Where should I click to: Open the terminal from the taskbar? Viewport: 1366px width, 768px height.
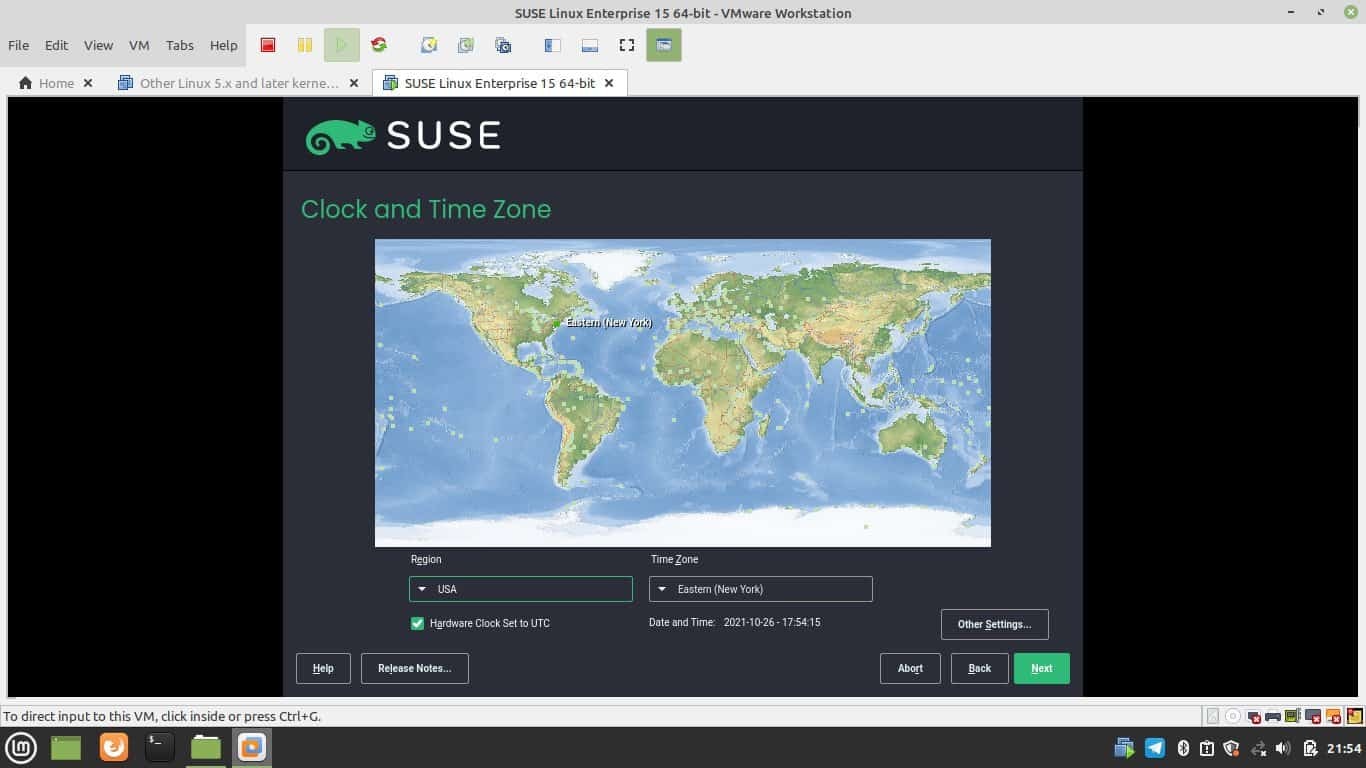(159, 747)
